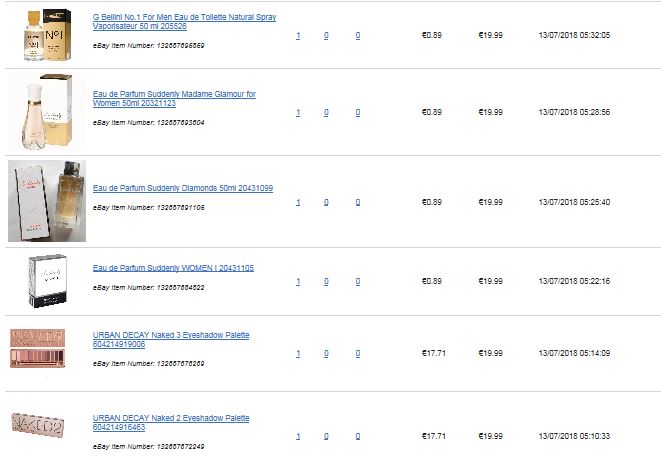Click first '0' link in Naked 3 row

click(x=326, y=354)
